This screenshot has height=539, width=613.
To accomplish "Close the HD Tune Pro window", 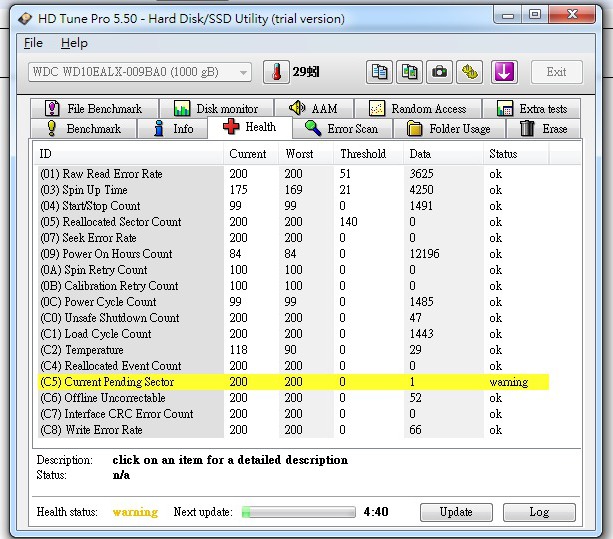I will [x=572, y=15].
